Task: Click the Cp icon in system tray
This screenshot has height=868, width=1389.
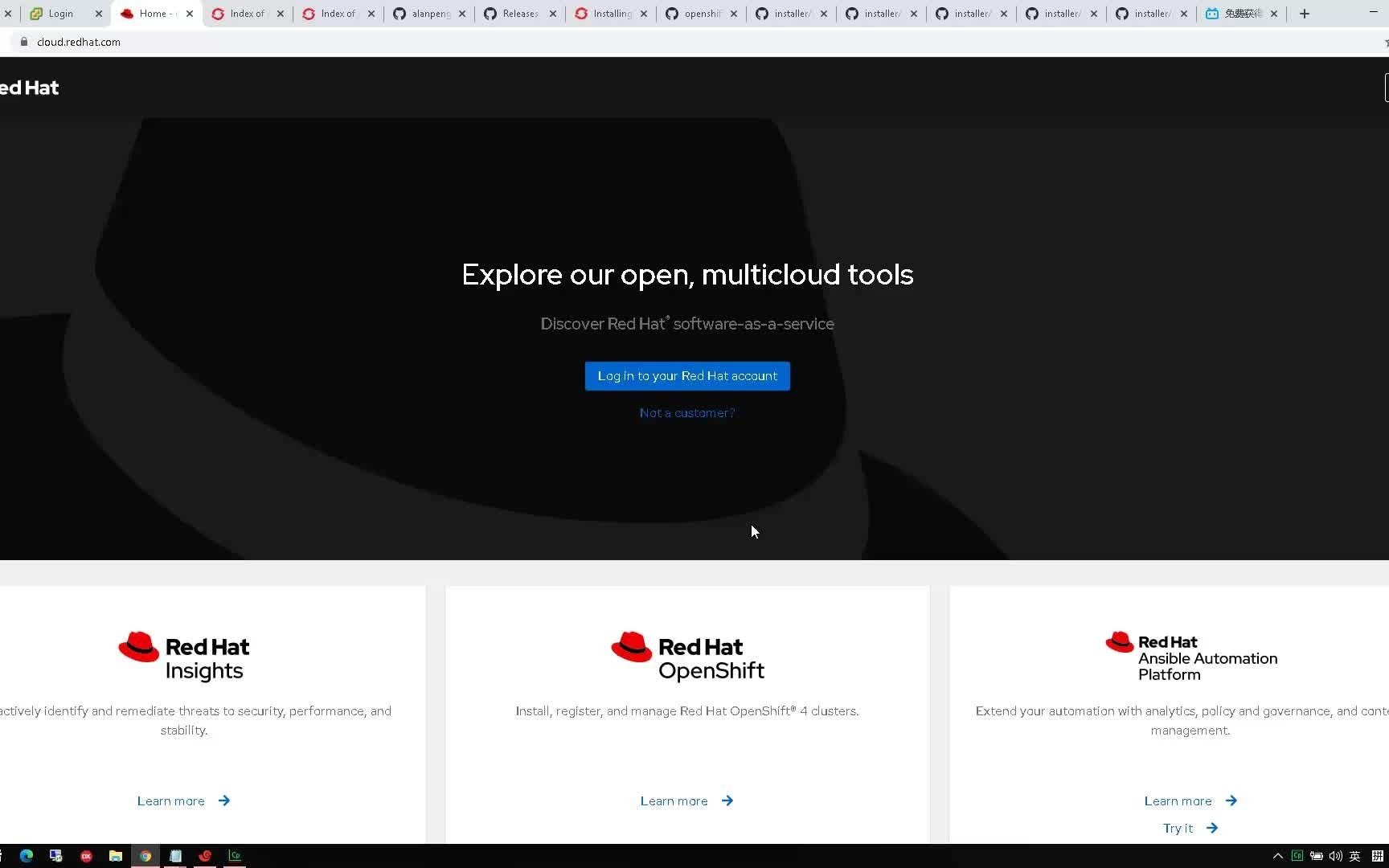Action: pos(1297,856)
